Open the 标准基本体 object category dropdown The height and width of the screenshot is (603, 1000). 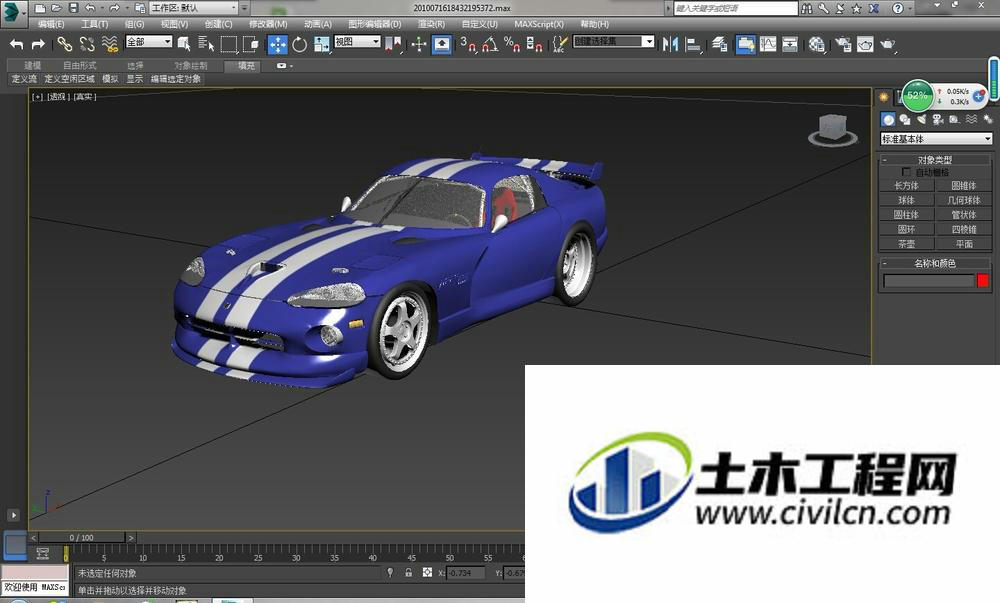tap(936, 138)
